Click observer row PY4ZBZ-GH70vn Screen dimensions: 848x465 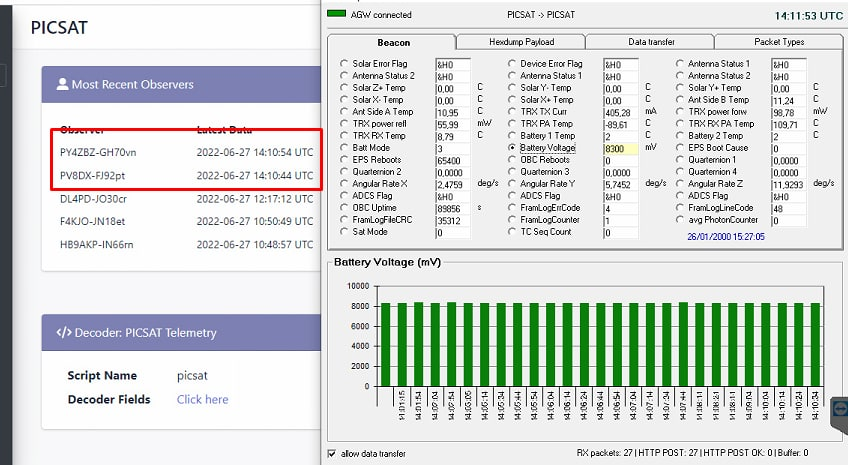(187, 152)
